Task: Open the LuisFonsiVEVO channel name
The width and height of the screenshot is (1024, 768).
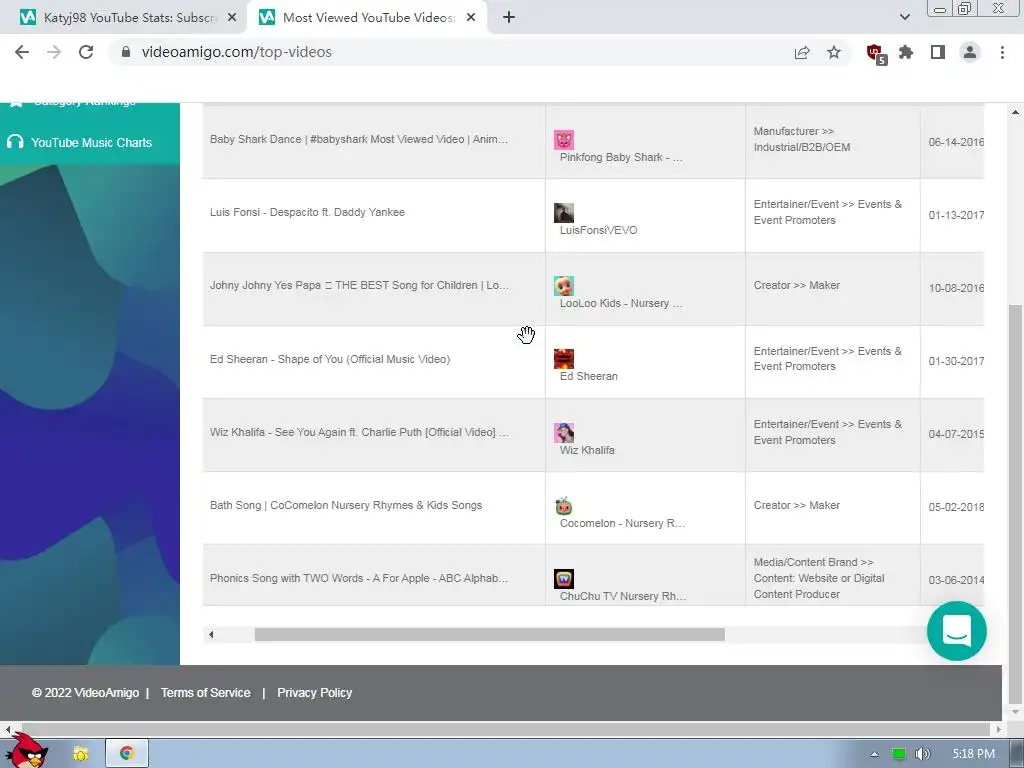Action: (598, 231)
